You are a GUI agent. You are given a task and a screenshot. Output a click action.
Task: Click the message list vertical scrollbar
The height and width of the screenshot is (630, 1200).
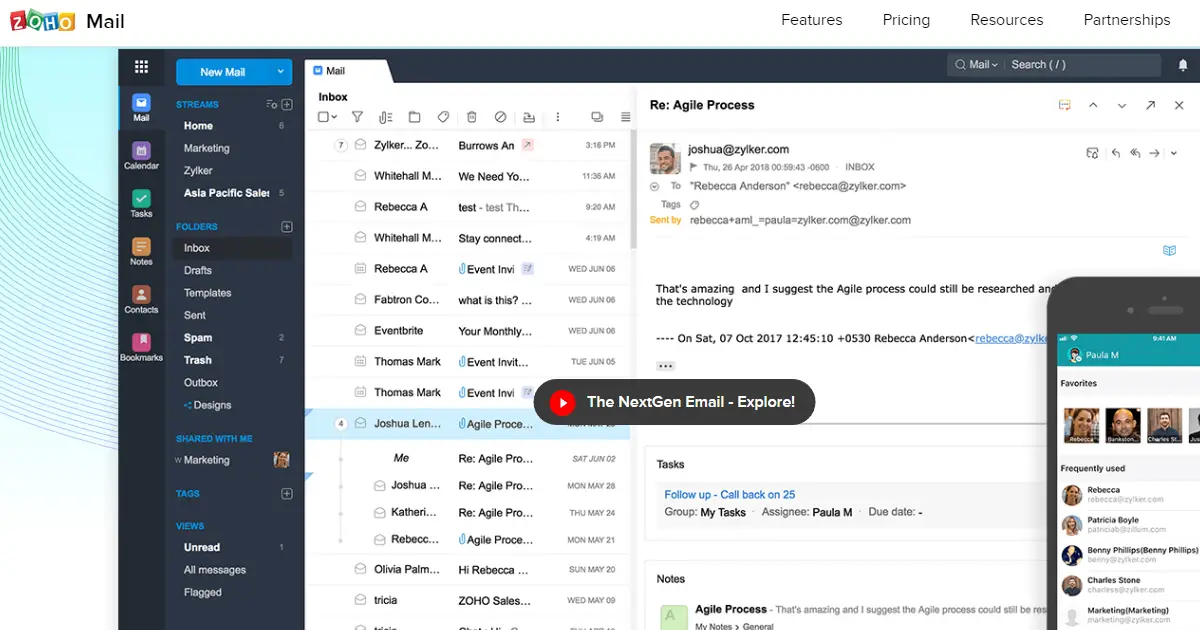point(634,190)
